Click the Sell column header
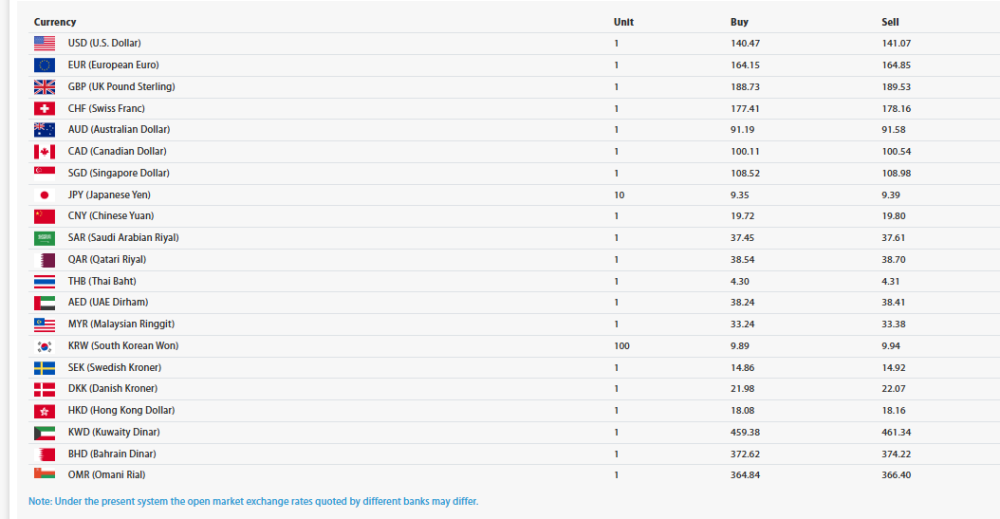 coord(890,22)
